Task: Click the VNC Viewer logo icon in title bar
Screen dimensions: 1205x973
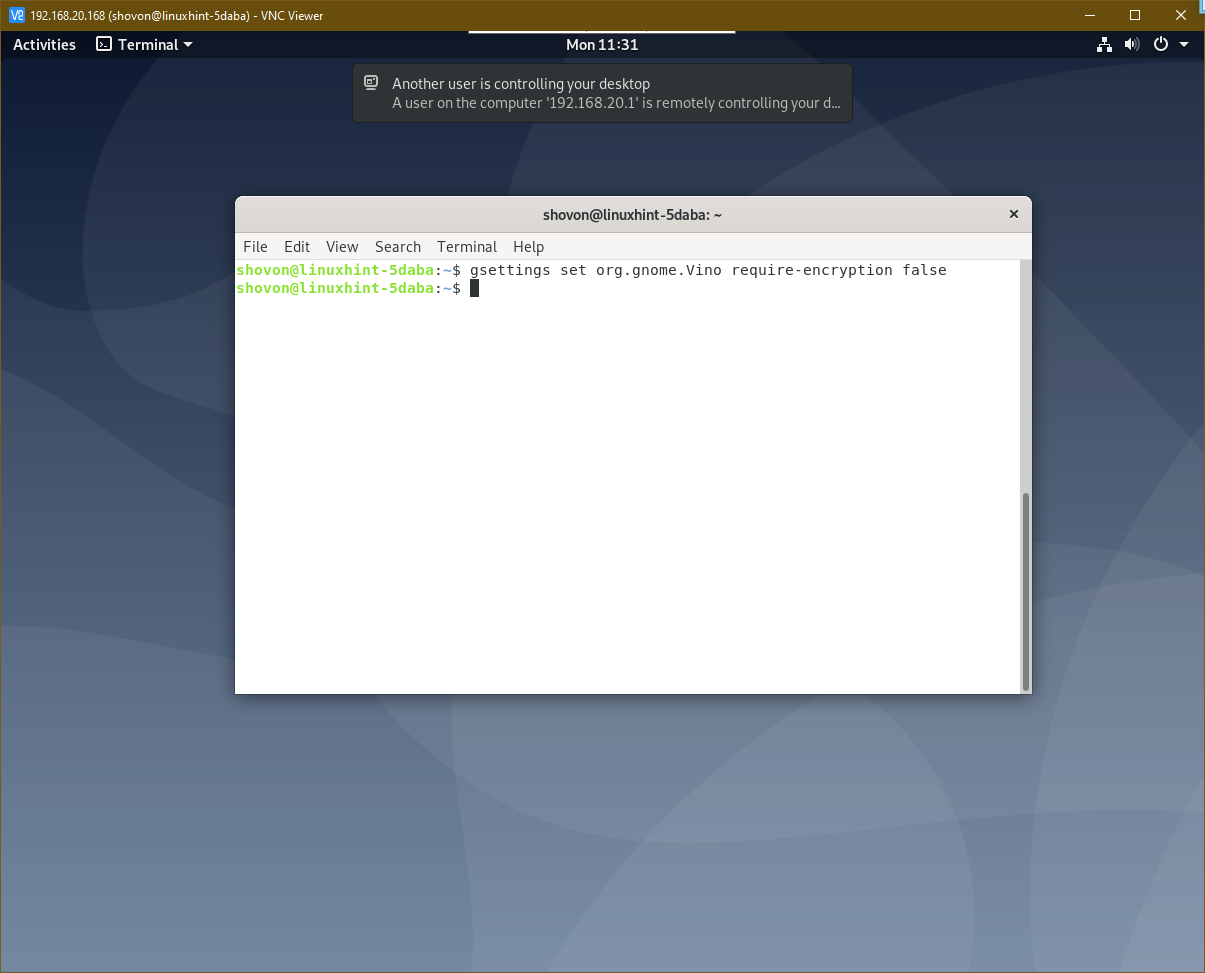Action: [17, 15]
